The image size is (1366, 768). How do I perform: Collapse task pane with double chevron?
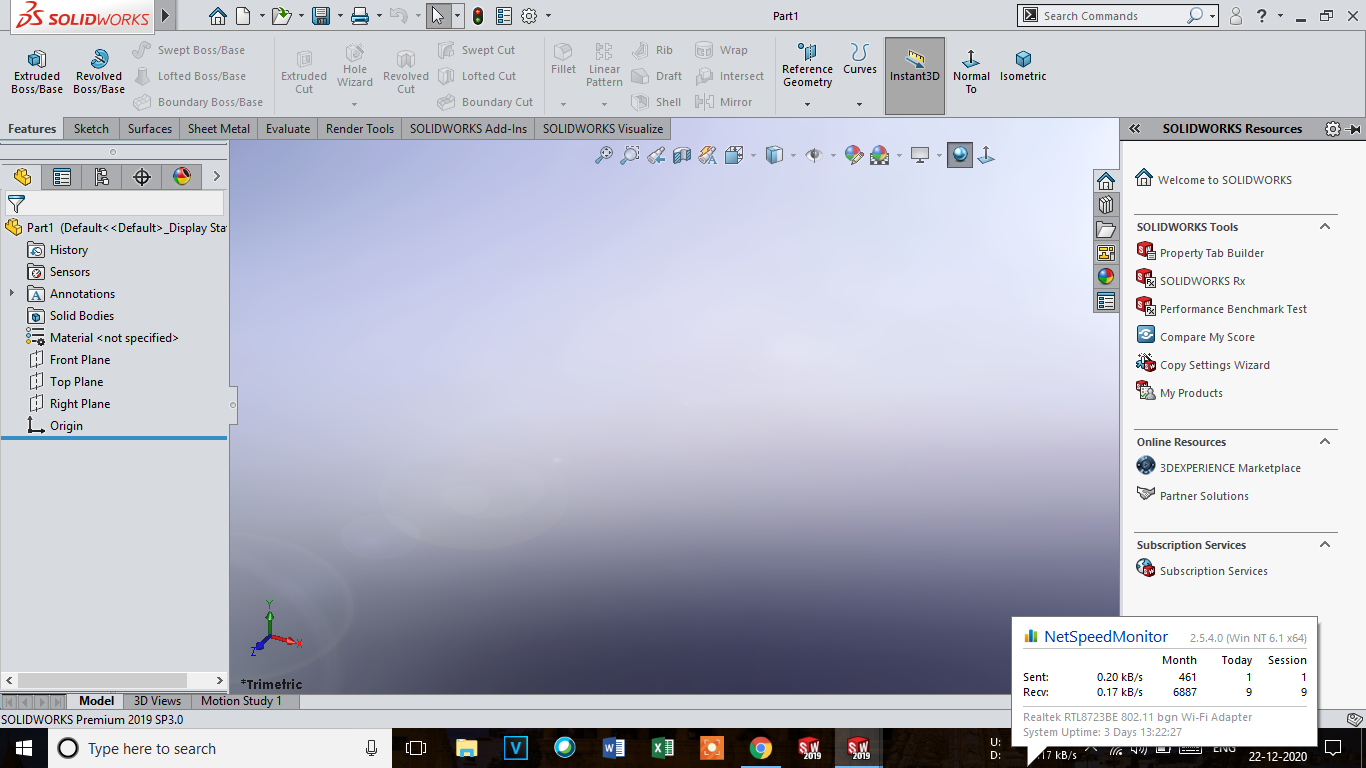1135,129
